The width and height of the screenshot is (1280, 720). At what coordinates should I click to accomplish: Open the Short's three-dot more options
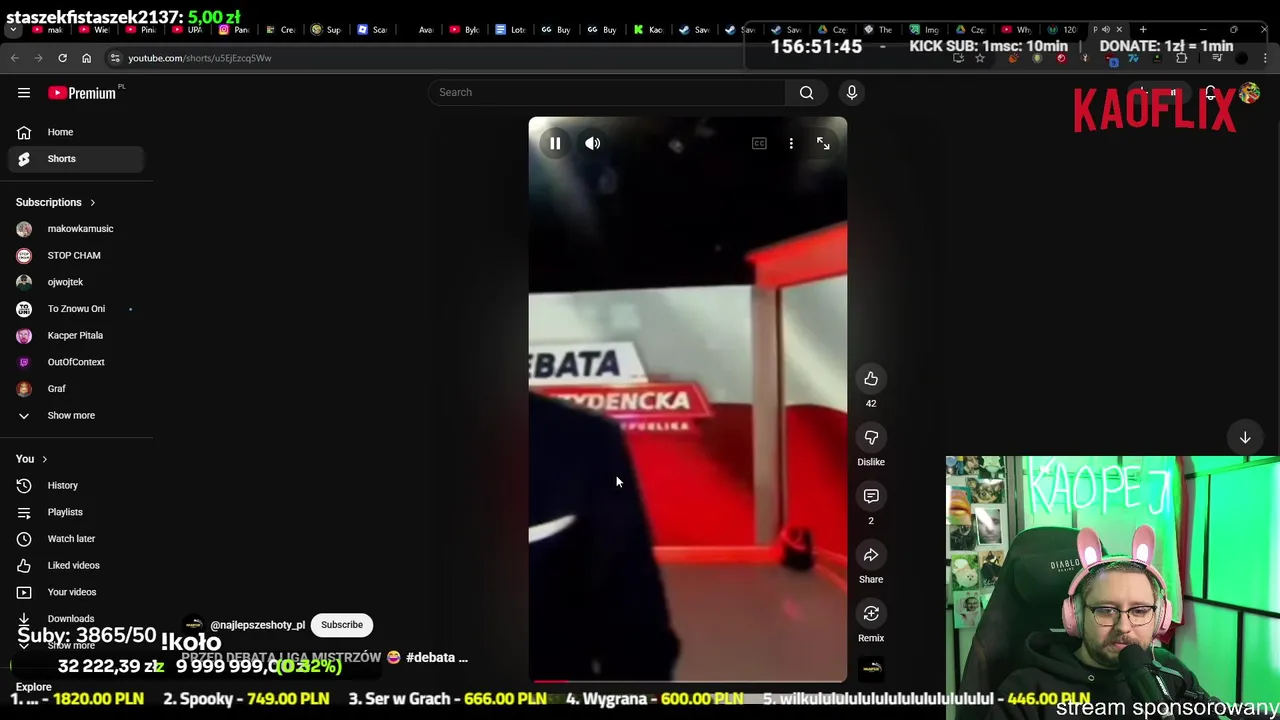pos(791,143)
